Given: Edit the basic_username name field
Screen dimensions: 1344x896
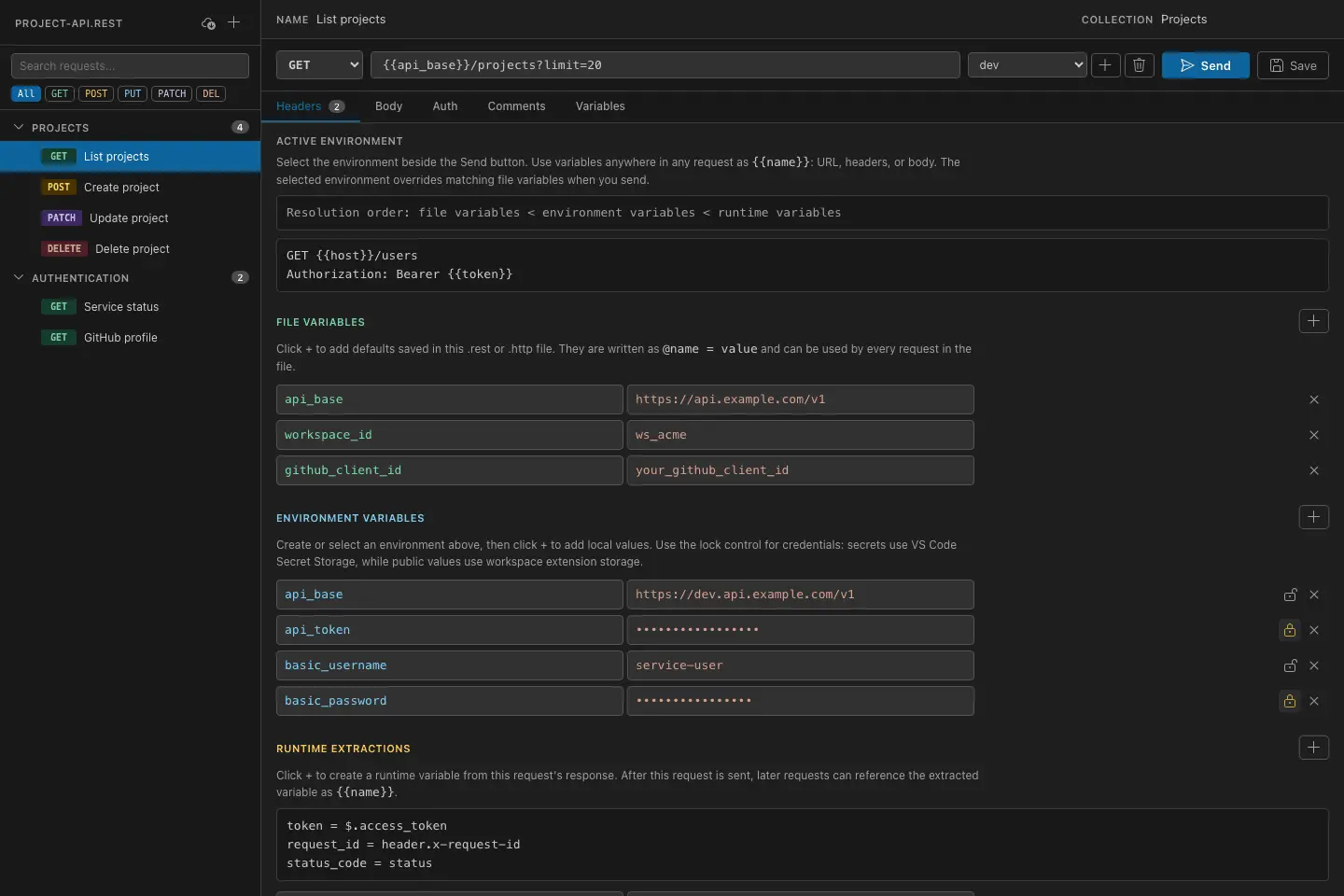Looking at the screenshot, I should (x=449, y=665).
